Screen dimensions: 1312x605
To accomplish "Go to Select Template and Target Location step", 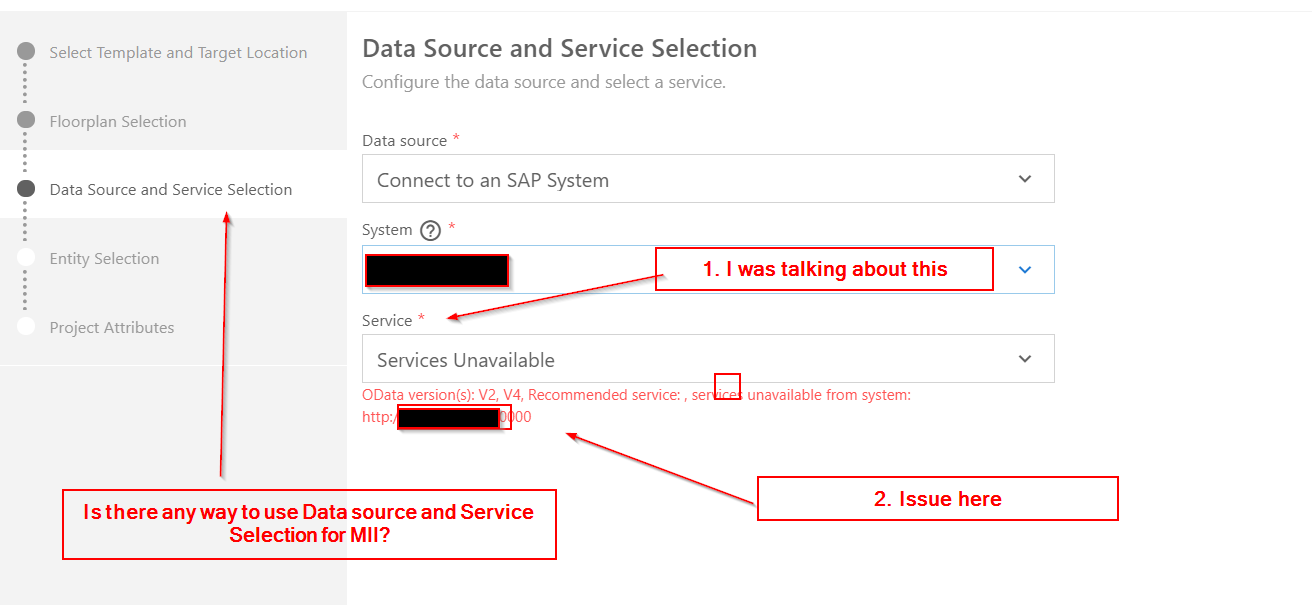I will point(178,53).
